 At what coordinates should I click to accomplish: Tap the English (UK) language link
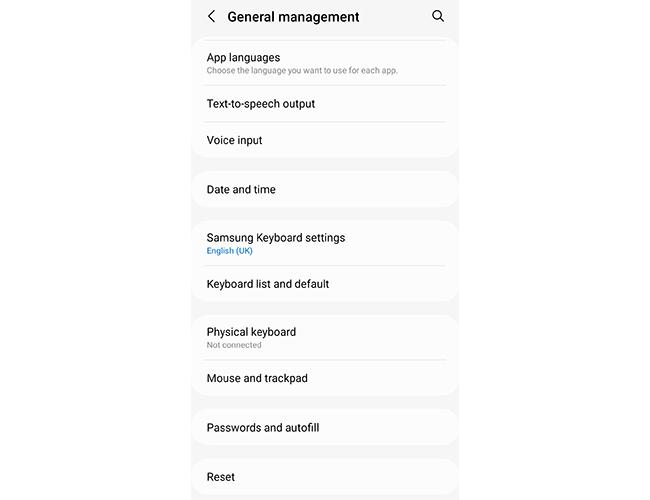229,251
